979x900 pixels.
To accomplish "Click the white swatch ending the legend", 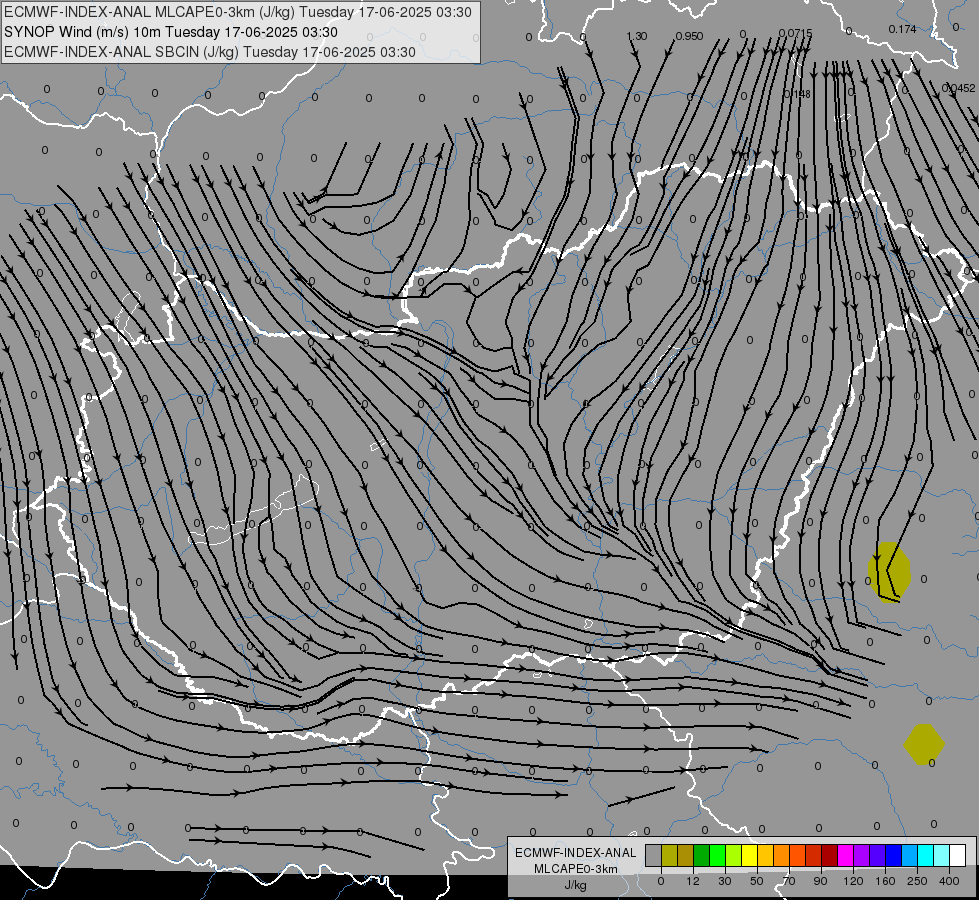I will (958, 855).
